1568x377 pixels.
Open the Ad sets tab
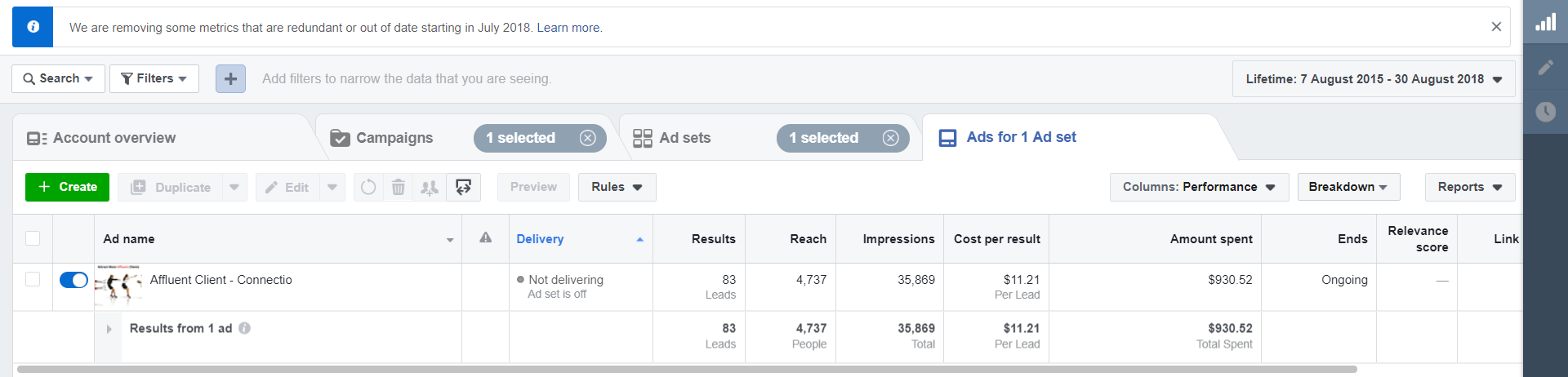click(684, 138)
